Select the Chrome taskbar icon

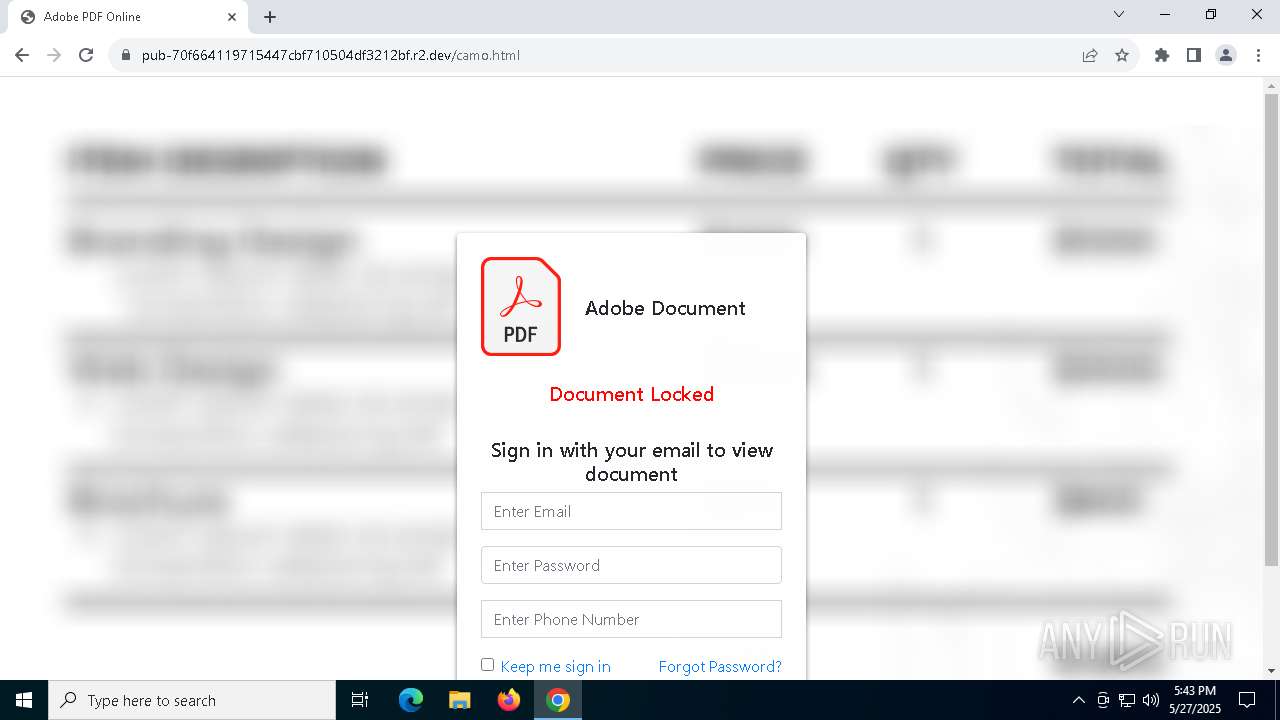click(x=558, y=700)
